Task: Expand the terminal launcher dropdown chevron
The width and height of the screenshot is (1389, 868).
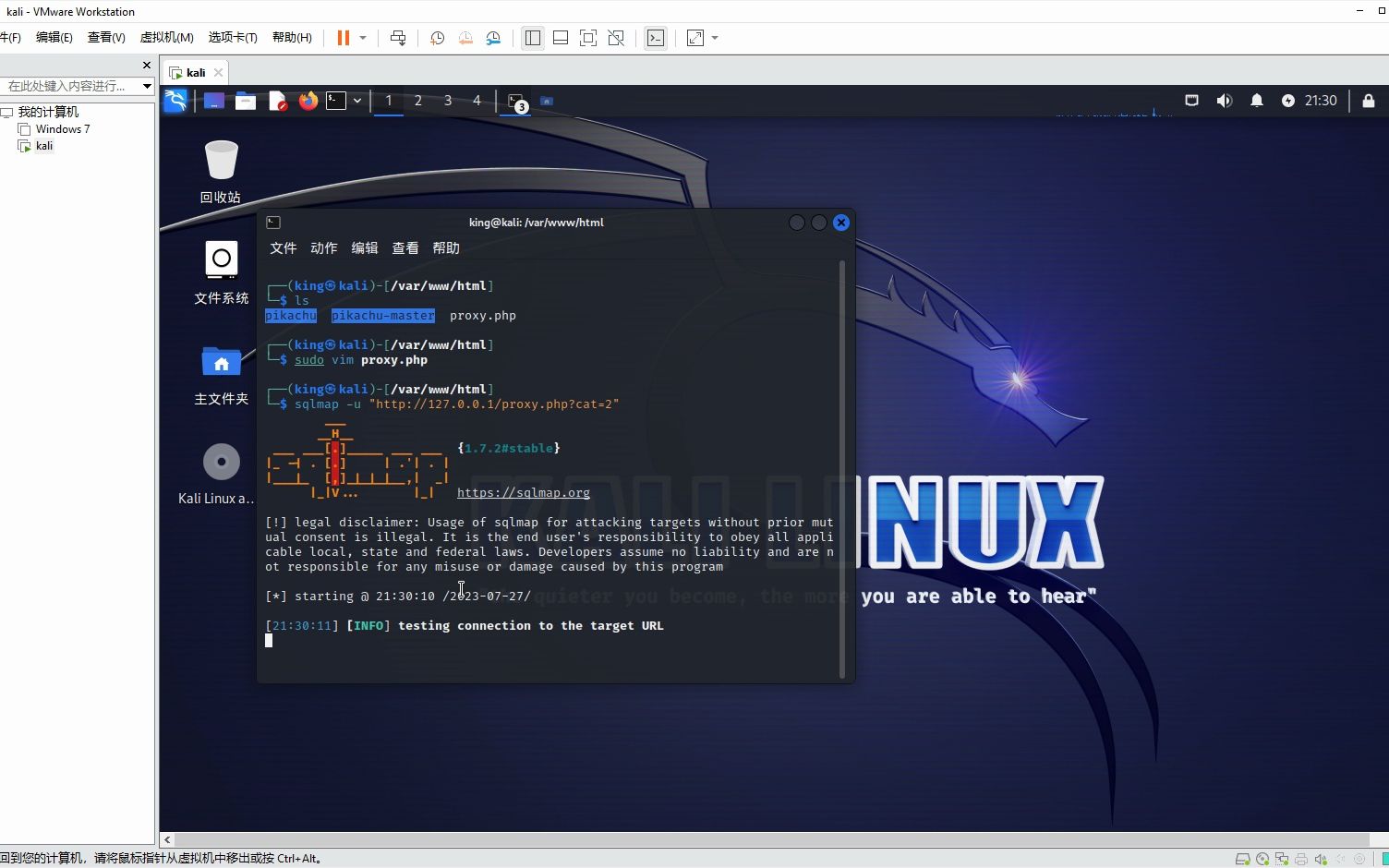Action: point(357,101)
